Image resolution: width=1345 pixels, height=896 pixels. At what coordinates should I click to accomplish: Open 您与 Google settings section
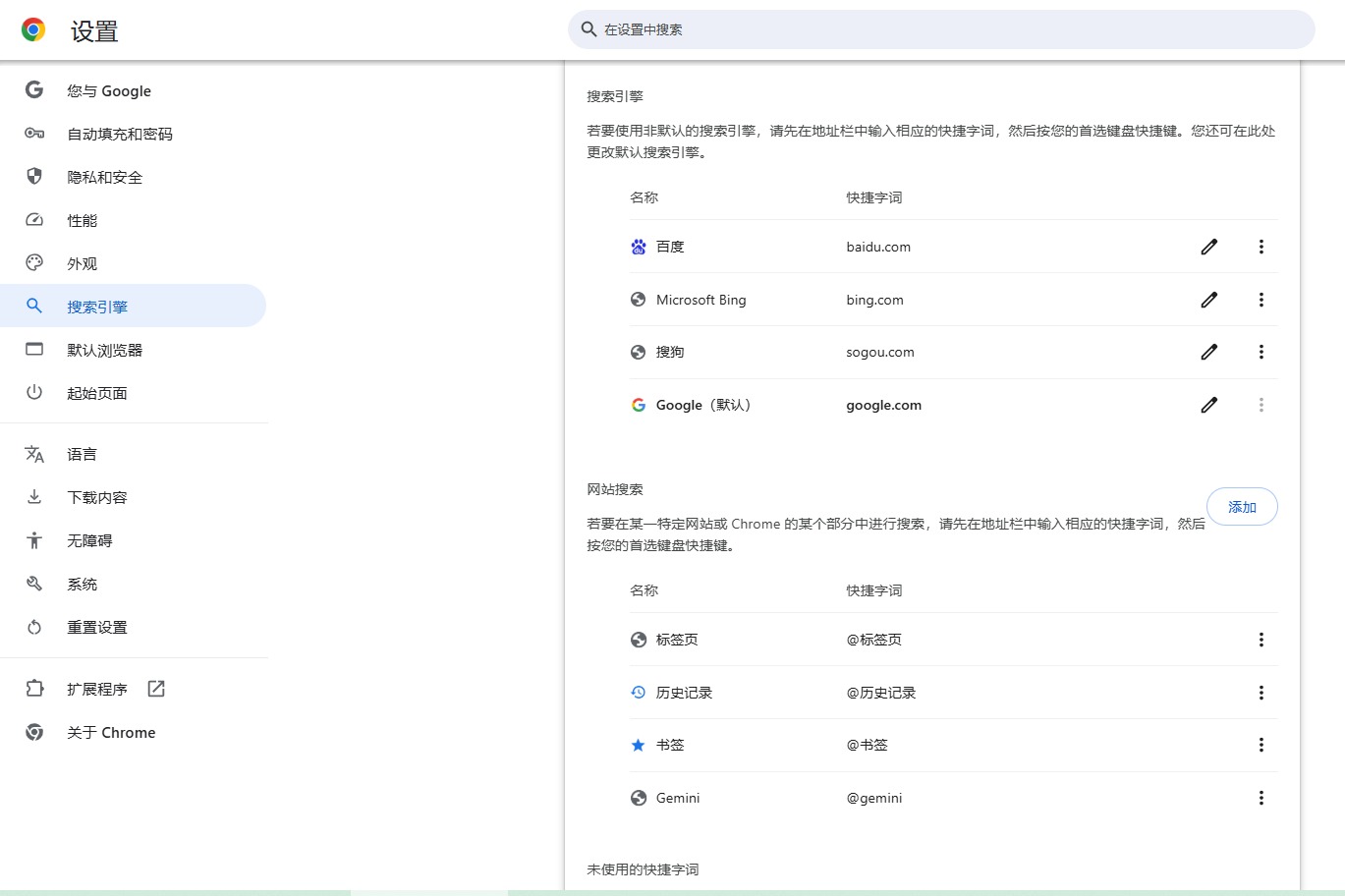109,90
